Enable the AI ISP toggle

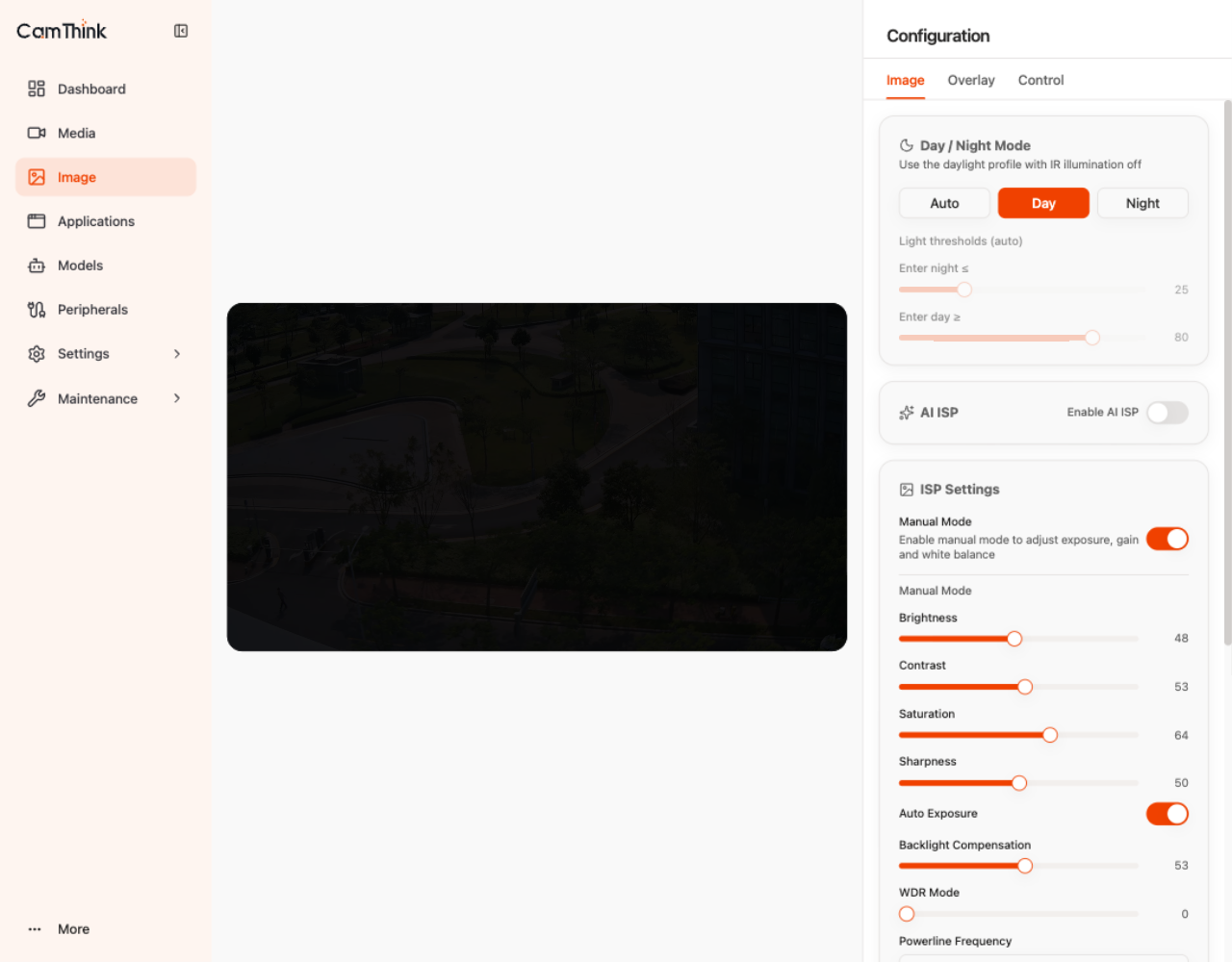[x=1168, y=413]
